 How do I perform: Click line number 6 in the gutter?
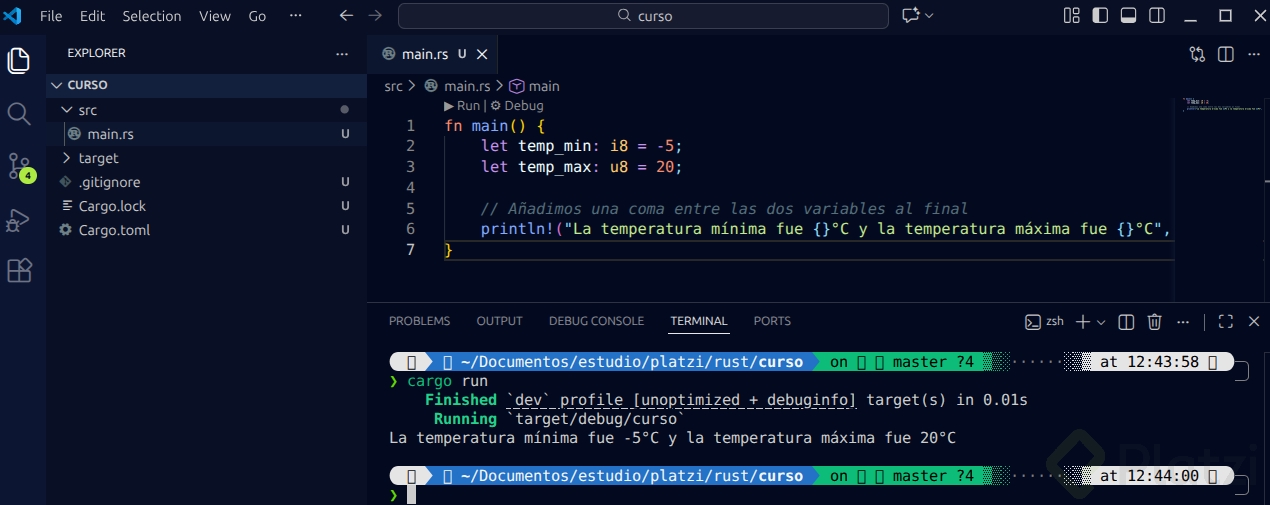pos(410,229)
